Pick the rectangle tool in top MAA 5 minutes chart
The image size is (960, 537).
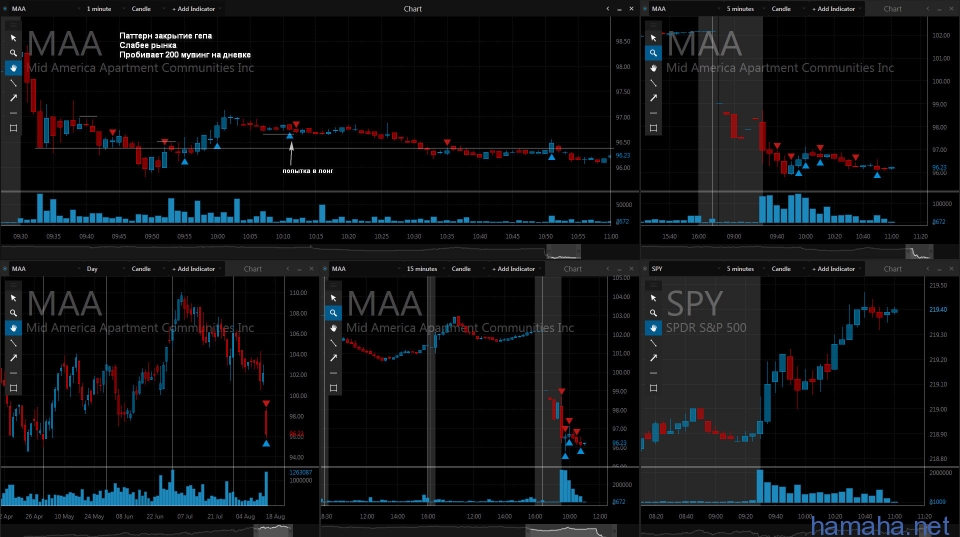coord(653,128)
